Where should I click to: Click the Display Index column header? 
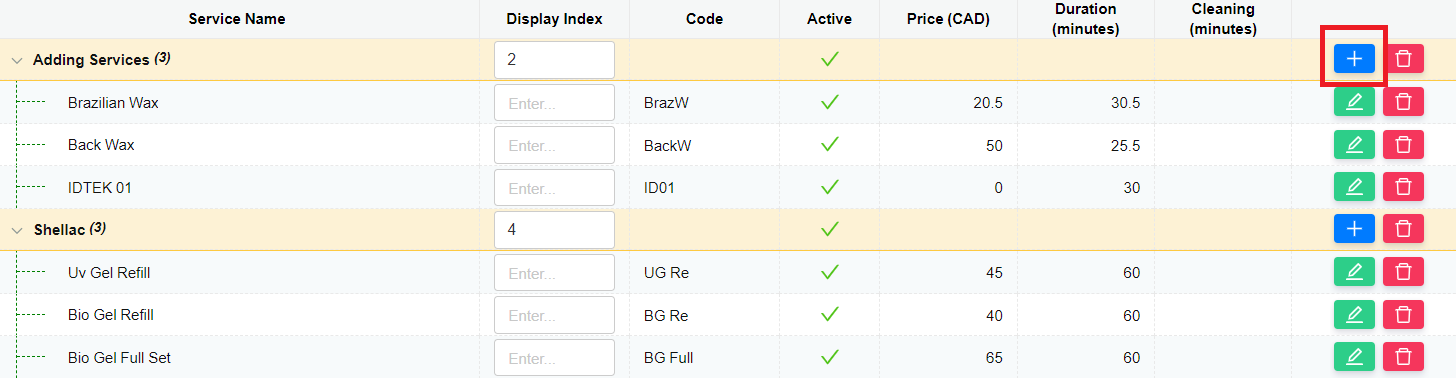coord(554,19)
